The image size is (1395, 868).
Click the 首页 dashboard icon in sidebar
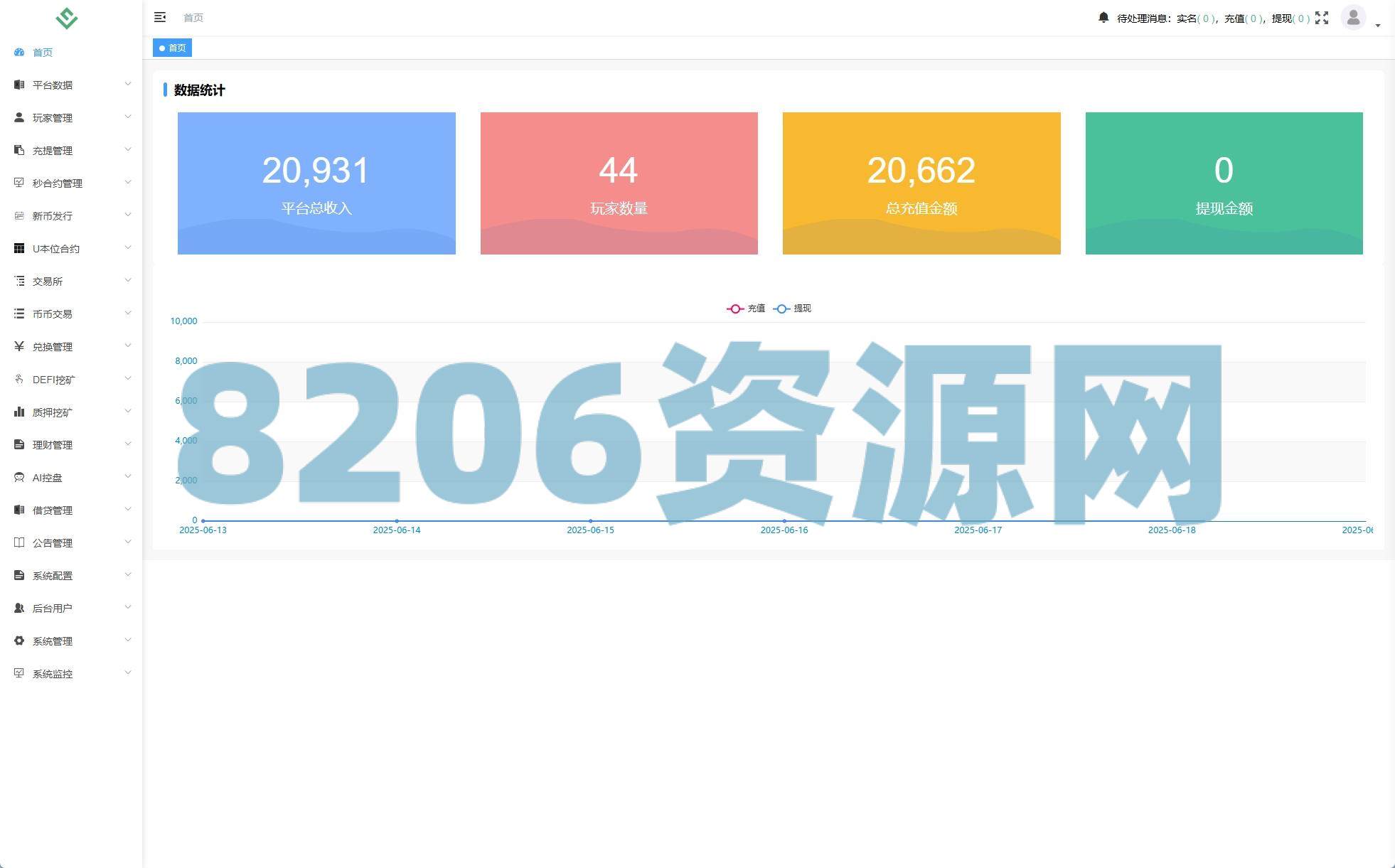19,52
